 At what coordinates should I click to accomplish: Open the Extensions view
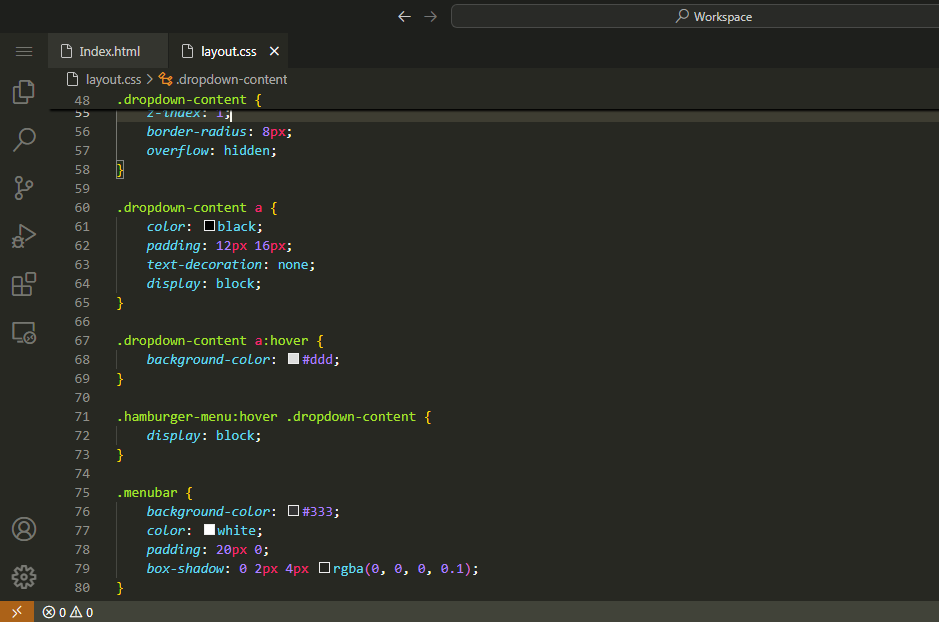coord(24,284)
